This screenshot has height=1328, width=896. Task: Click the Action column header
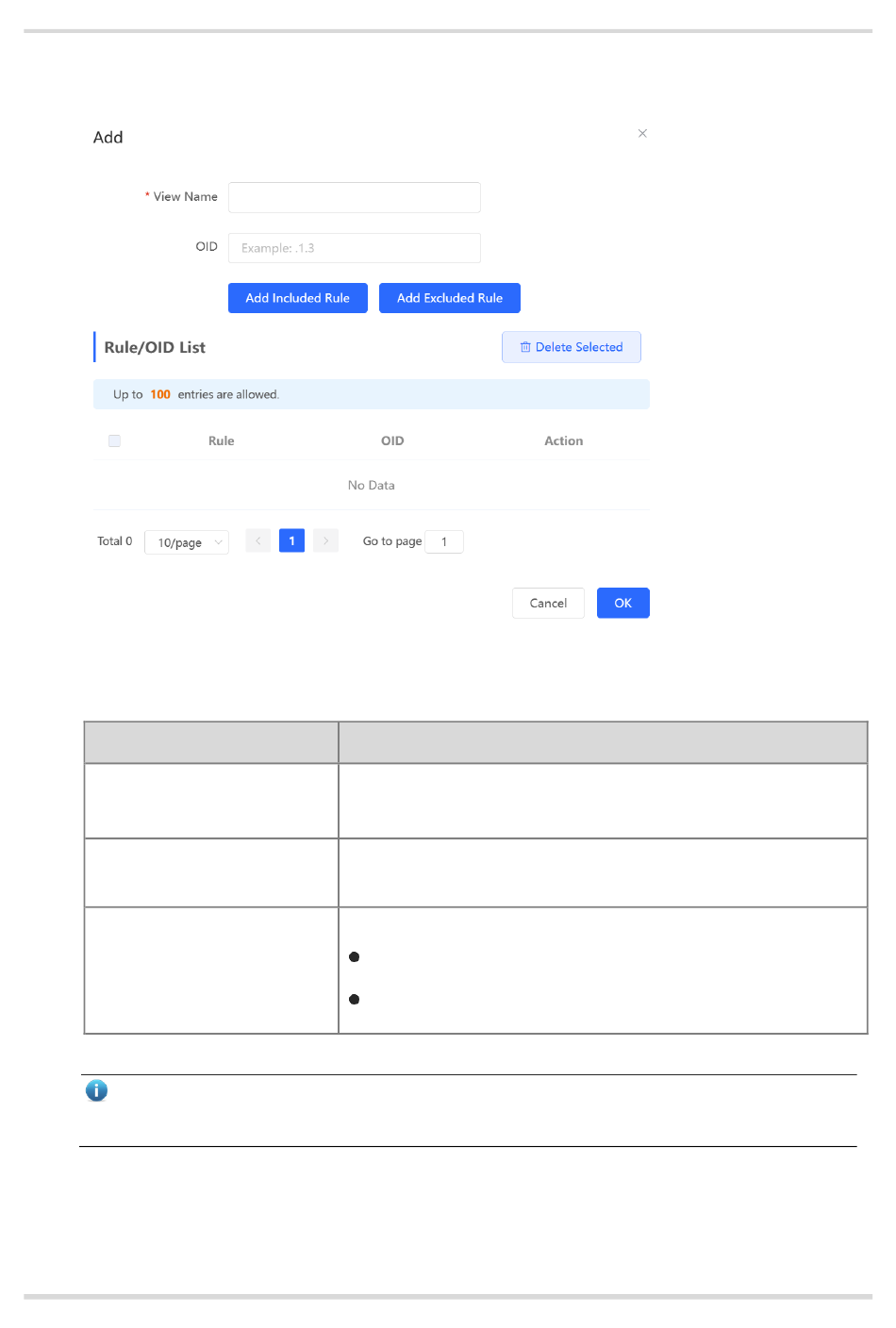tap(564, 440)
